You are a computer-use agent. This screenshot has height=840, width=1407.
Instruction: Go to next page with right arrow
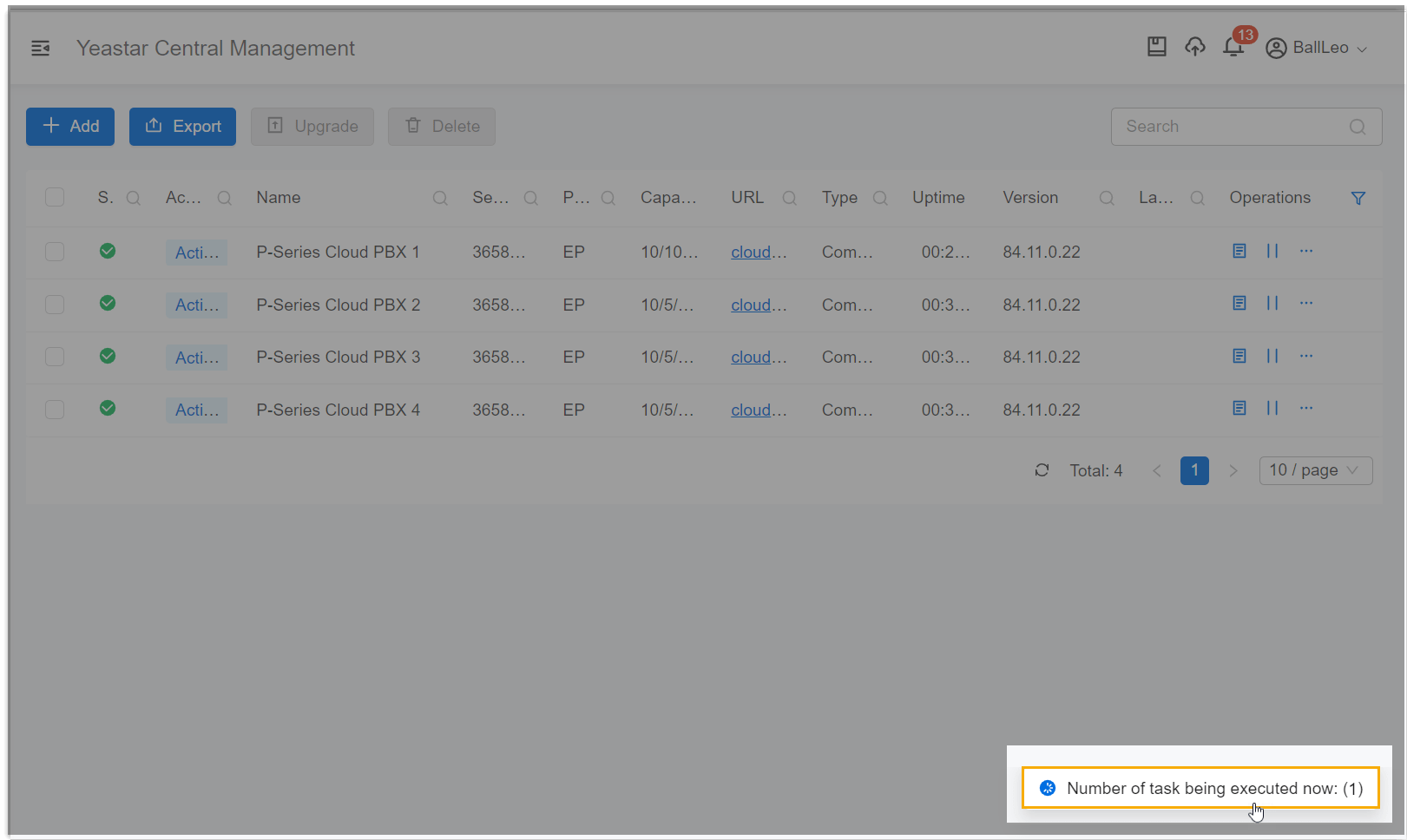pos(1233,470)
